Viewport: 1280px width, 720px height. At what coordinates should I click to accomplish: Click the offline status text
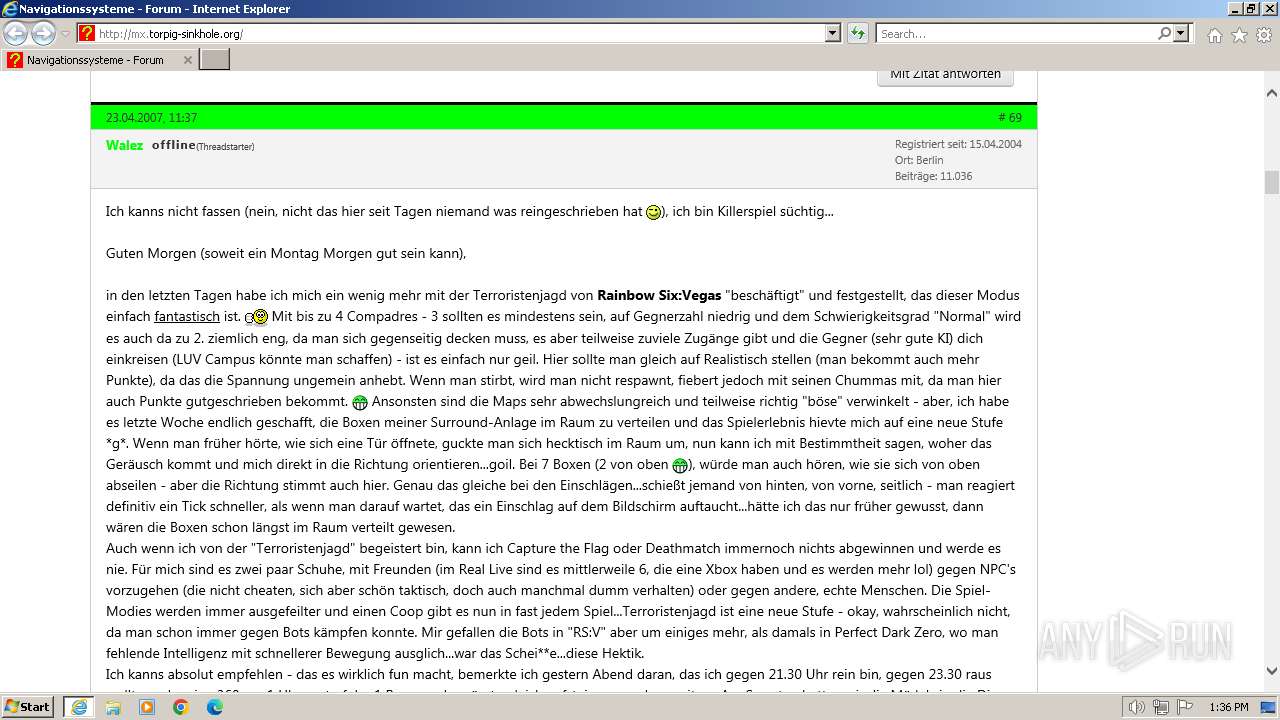pos(174,145)
